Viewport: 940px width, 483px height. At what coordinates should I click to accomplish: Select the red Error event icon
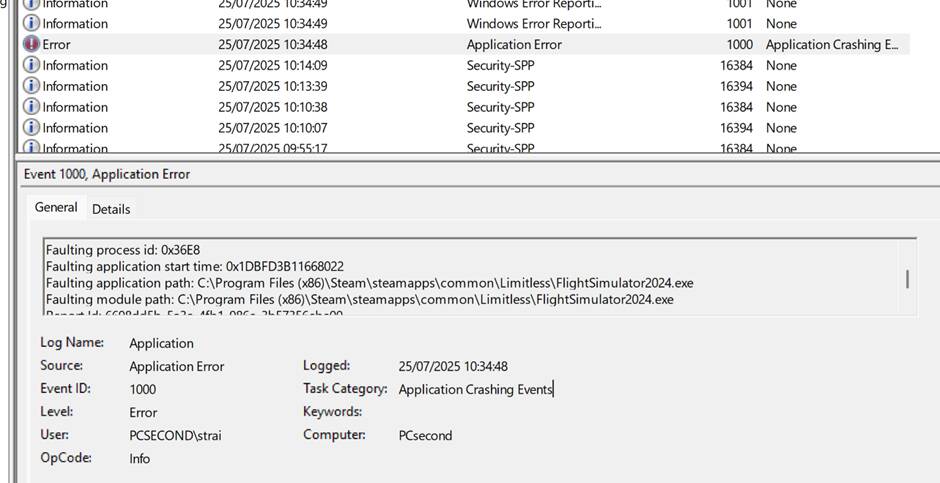pyautogui.click(x=31, y=44)
